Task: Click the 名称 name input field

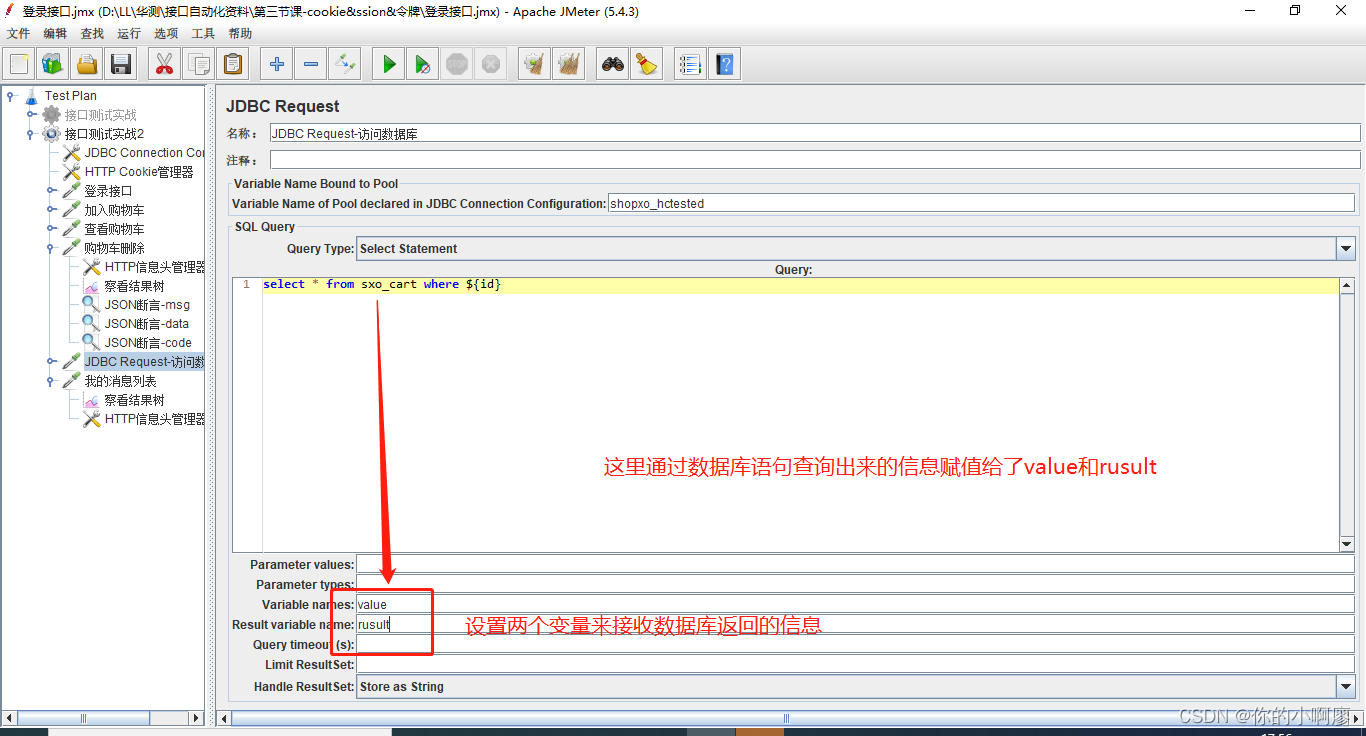Action: [x=815, y=133]
